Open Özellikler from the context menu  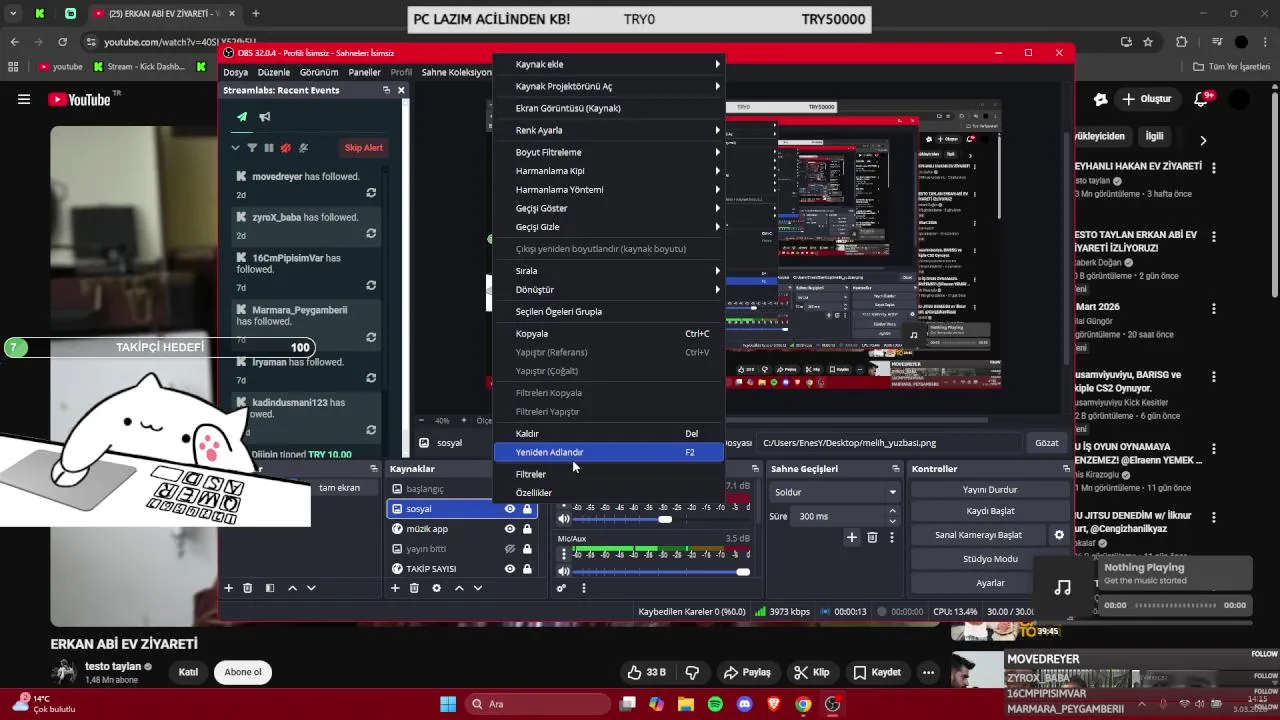[x=609, y=493]
